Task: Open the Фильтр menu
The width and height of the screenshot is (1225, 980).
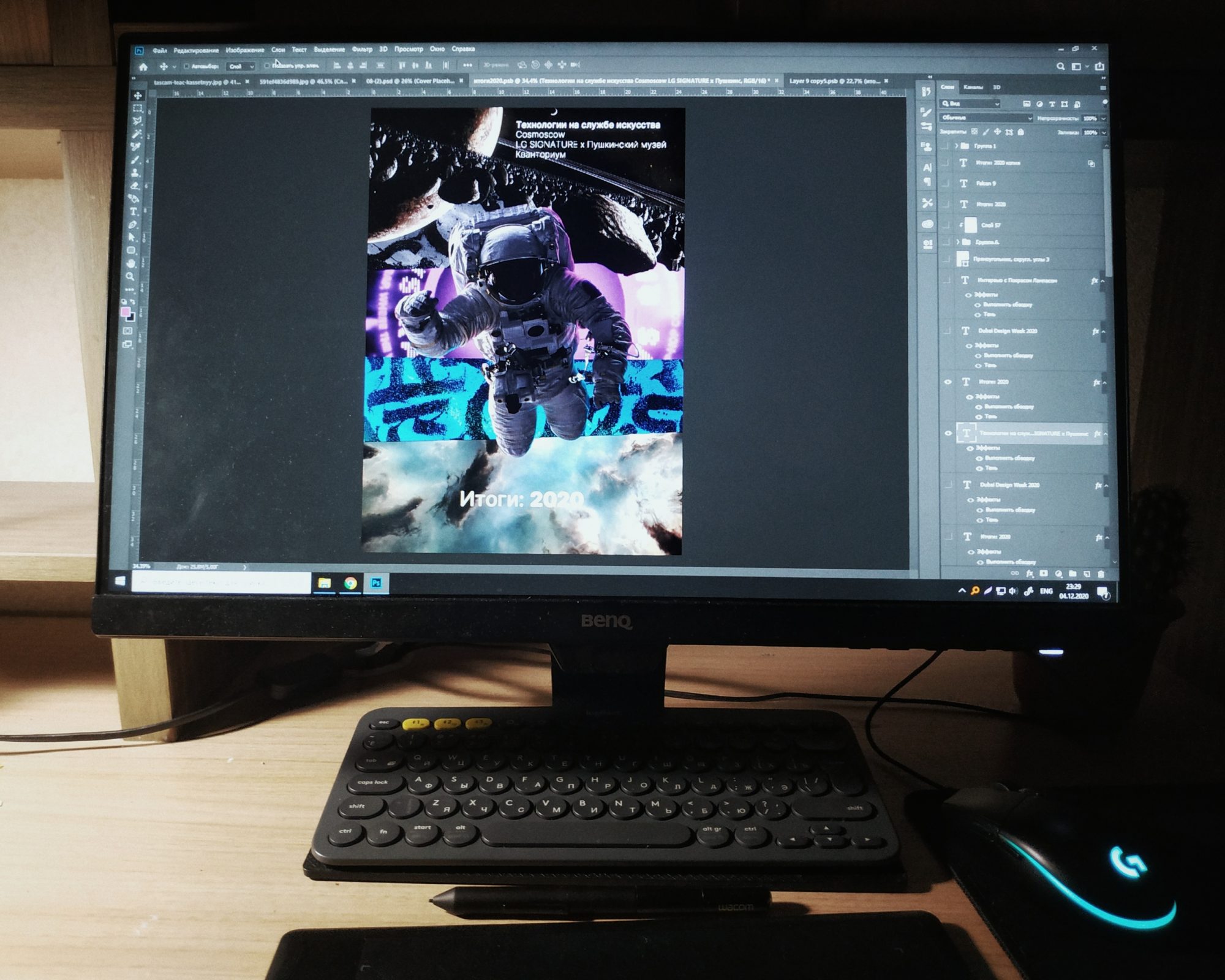Action: point(362,50)
